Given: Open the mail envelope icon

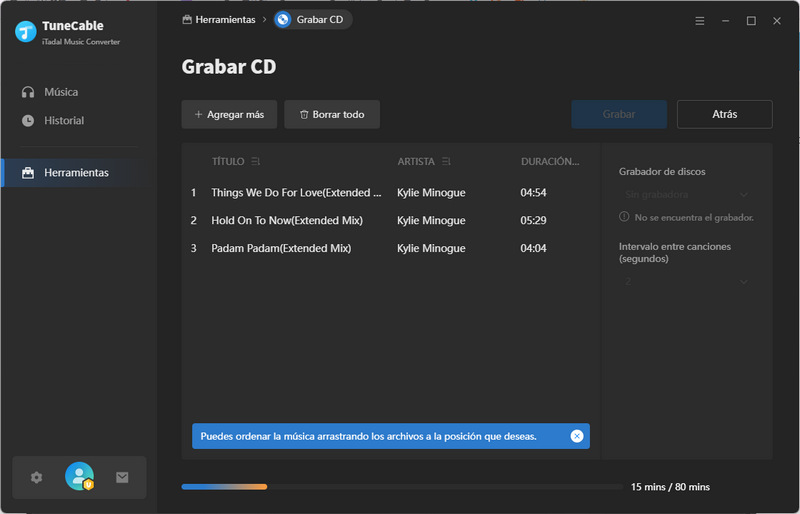Looking at the screenshot, I should click(x=122, y=477).
